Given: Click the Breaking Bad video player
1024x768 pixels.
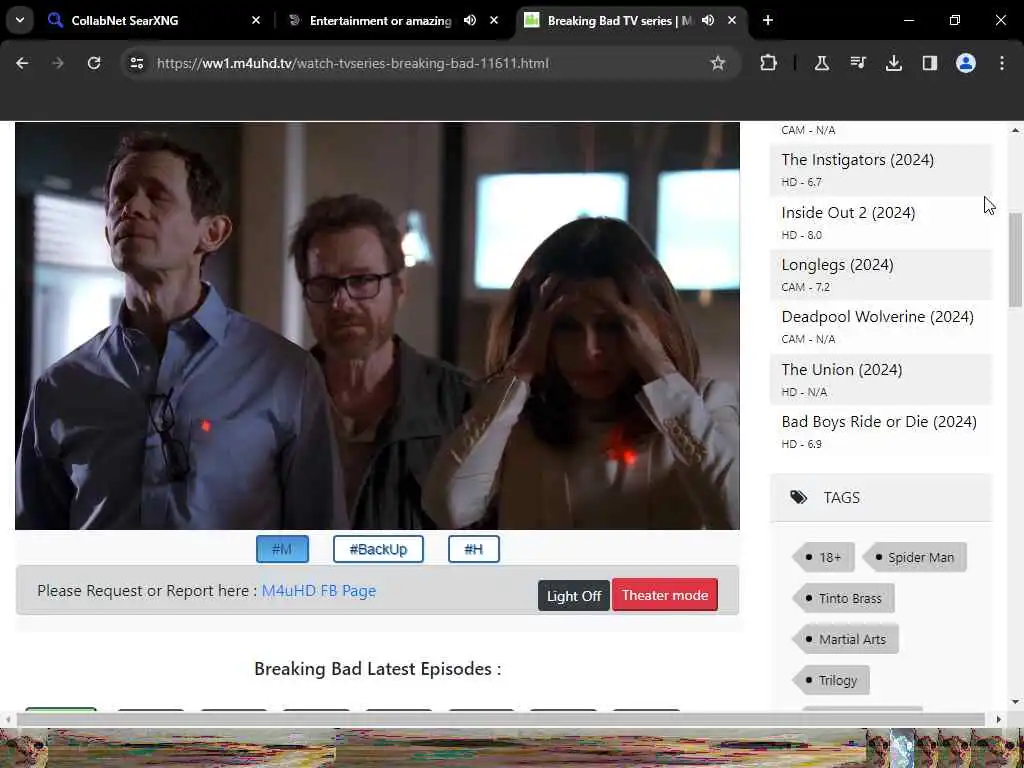Looking at the screenshot, I should [377, 325].
